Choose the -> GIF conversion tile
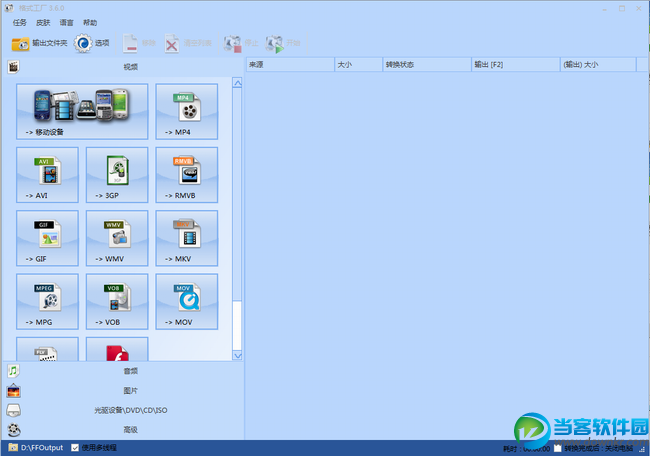The image size is (650, 456). [x=47, y=238]
